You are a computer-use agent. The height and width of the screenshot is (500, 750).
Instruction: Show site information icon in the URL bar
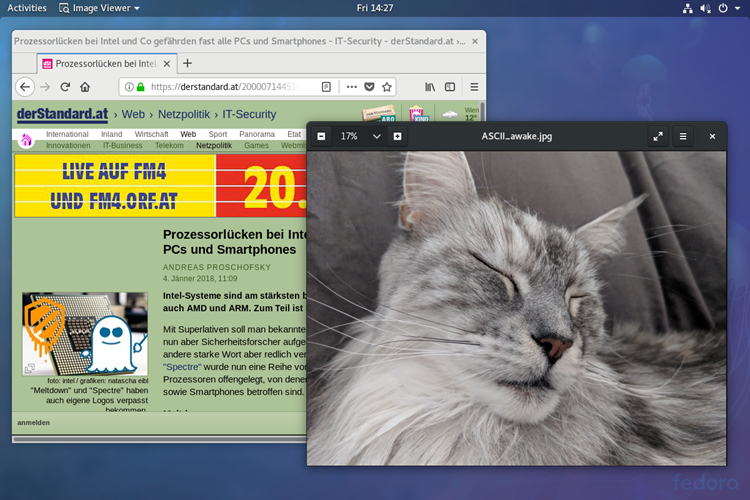pos(129,87)
